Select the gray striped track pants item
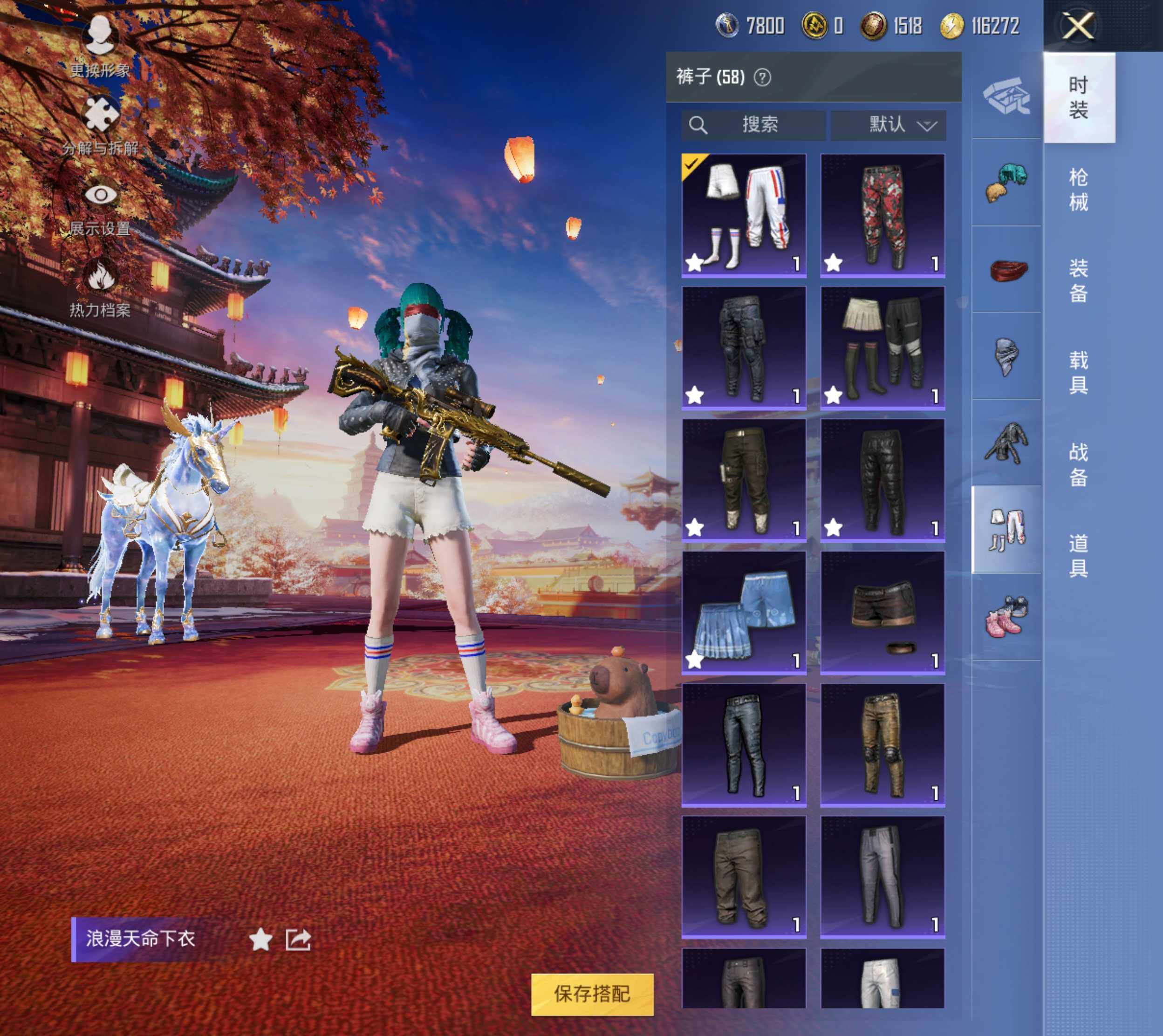Screen dimensions: 1163x1036 coord(883,877)
